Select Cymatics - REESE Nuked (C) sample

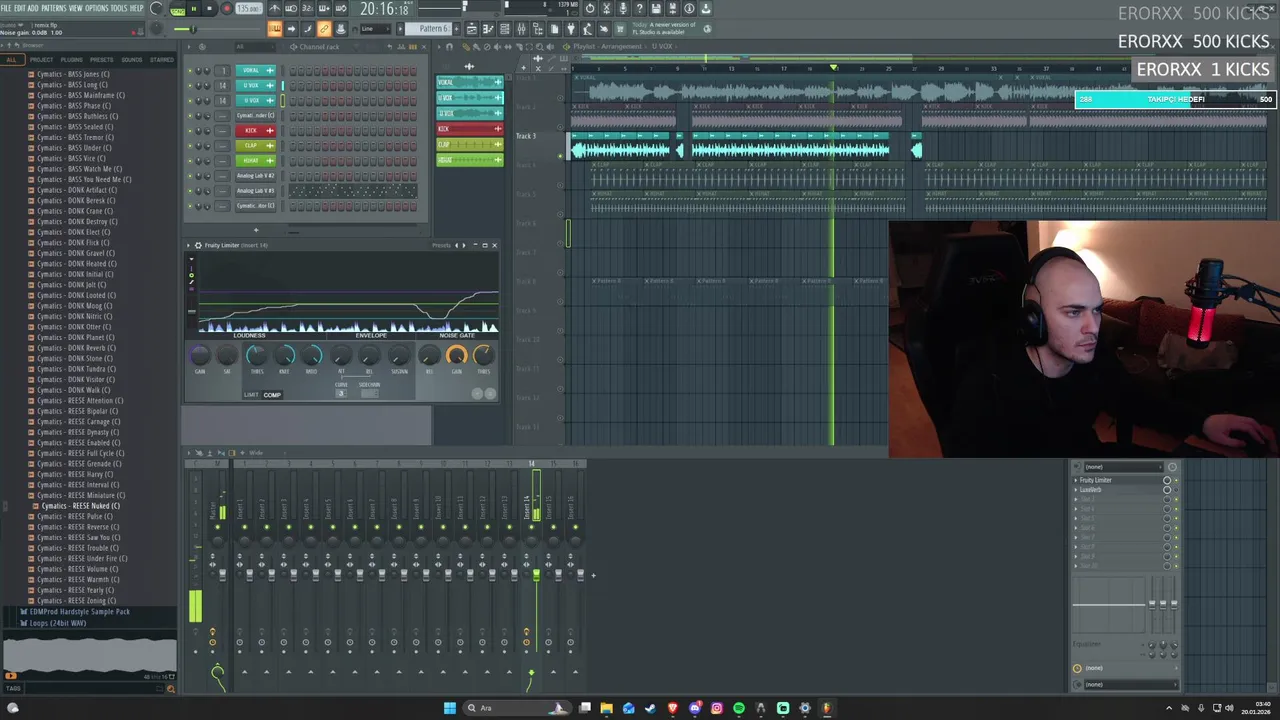pyautogui.click(x=80, y=506)
